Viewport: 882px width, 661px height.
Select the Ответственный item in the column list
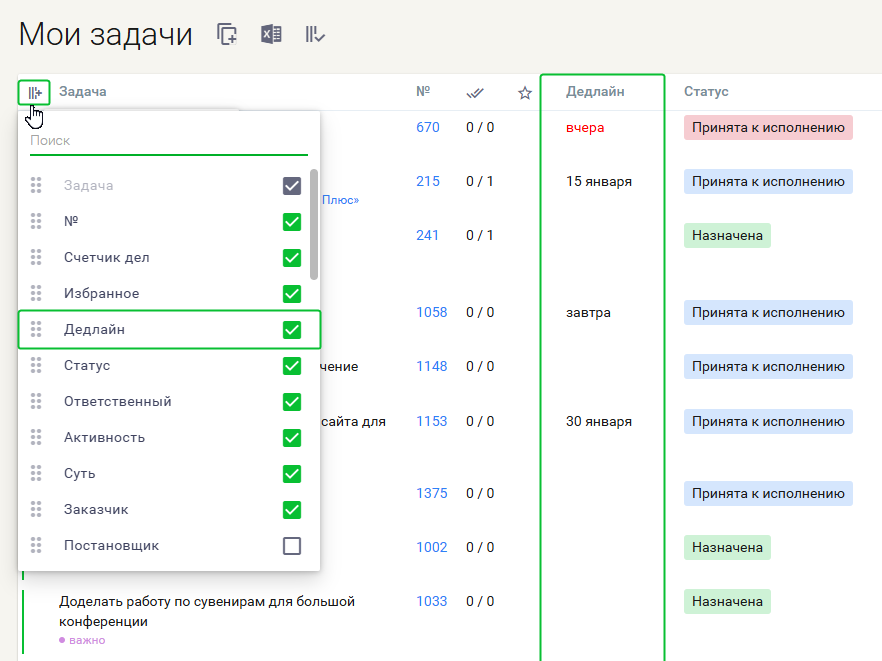[118, 402]
